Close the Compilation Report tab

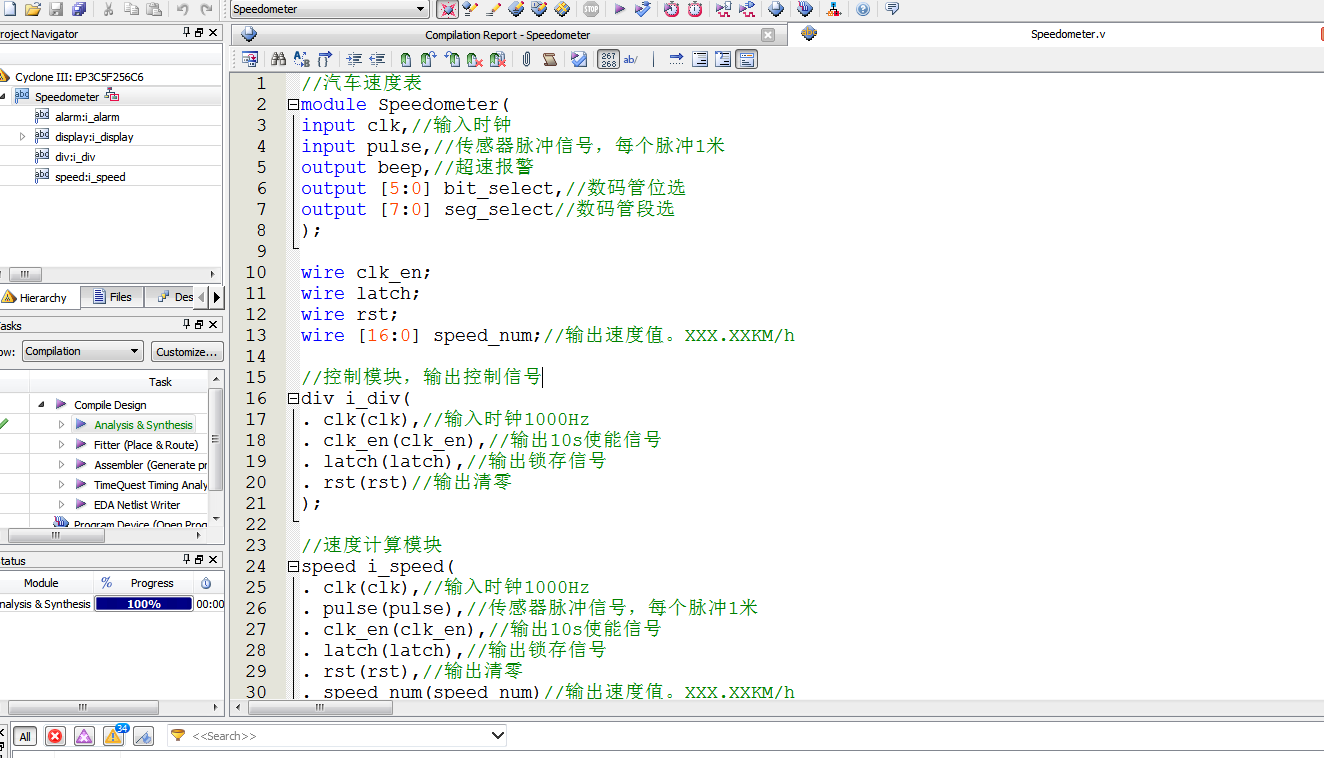[768, 35]
